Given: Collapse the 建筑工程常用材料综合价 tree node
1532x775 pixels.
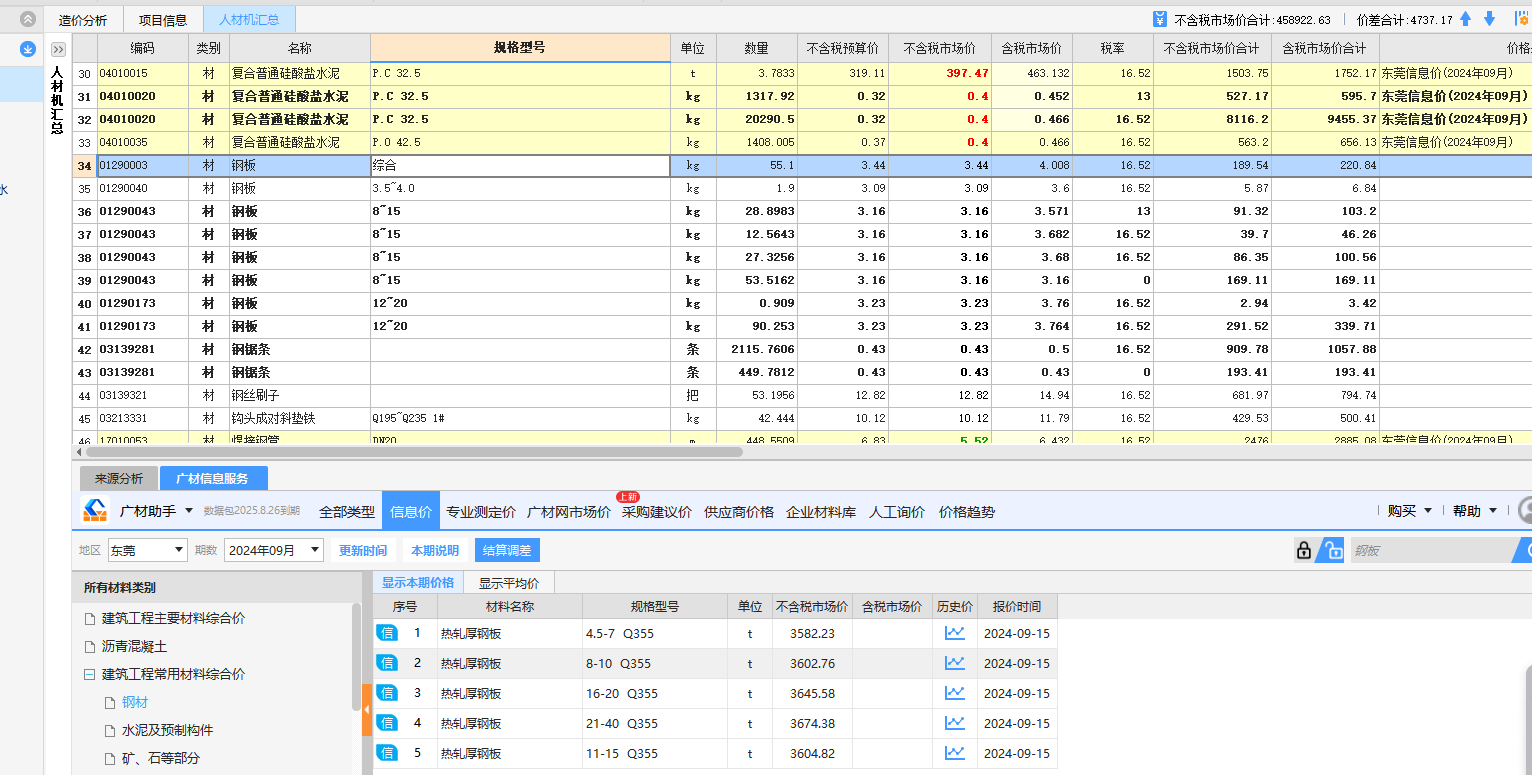Looking at the screenshot, I should pyautogui.click(x=90, y=675).
